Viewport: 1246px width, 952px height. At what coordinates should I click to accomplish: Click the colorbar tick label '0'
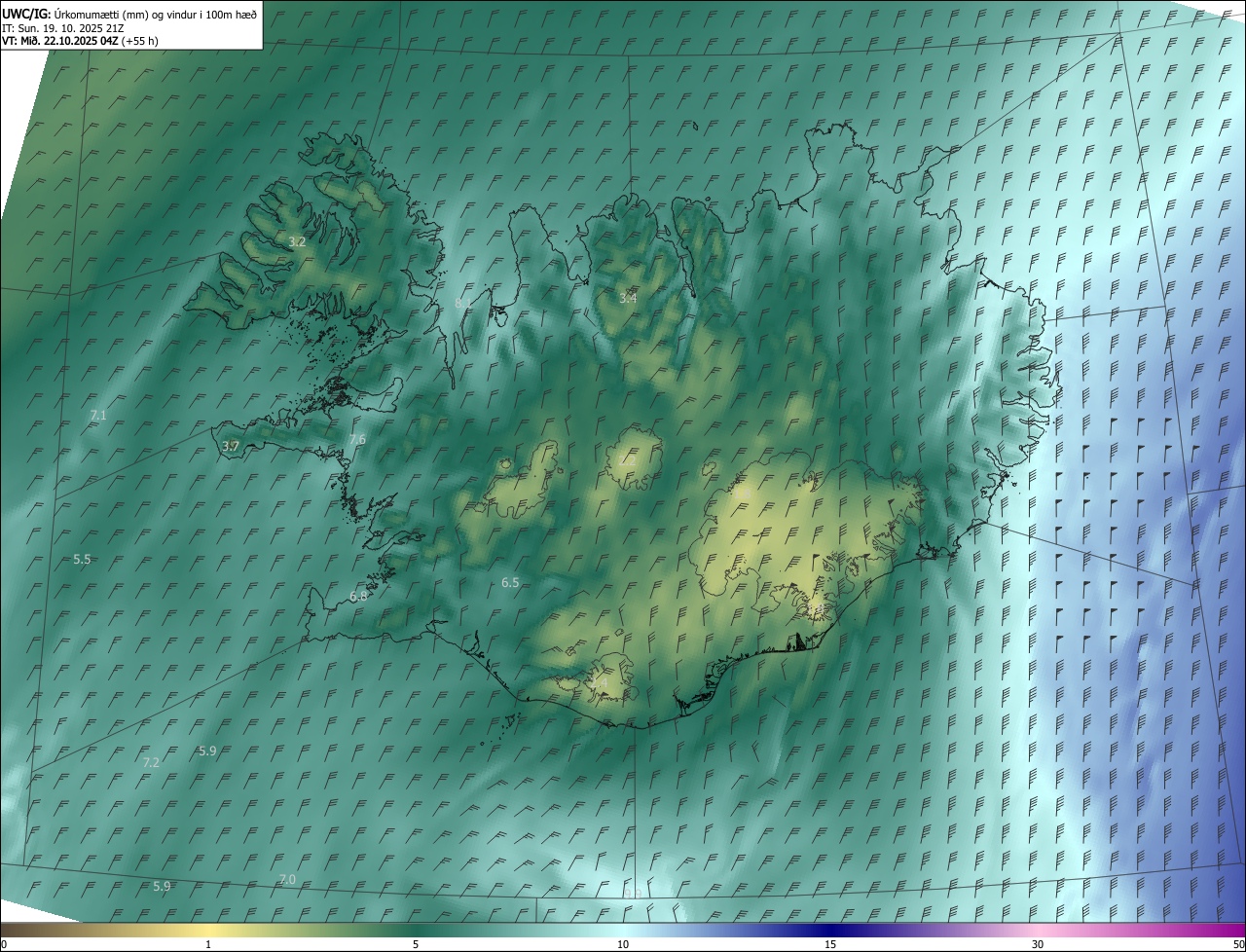[x=4, y=945]
